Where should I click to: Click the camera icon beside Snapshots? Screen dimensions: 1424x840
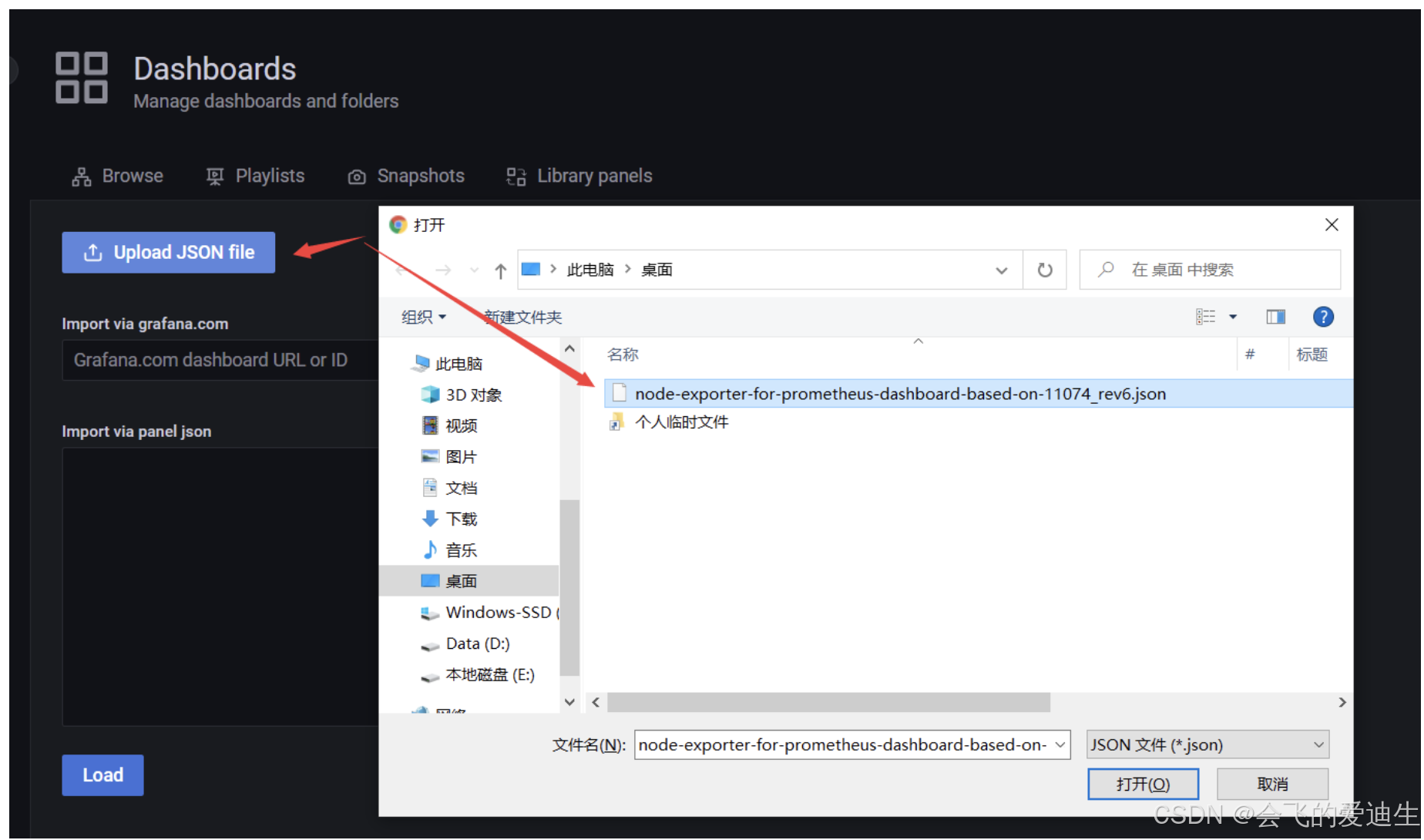357,176
